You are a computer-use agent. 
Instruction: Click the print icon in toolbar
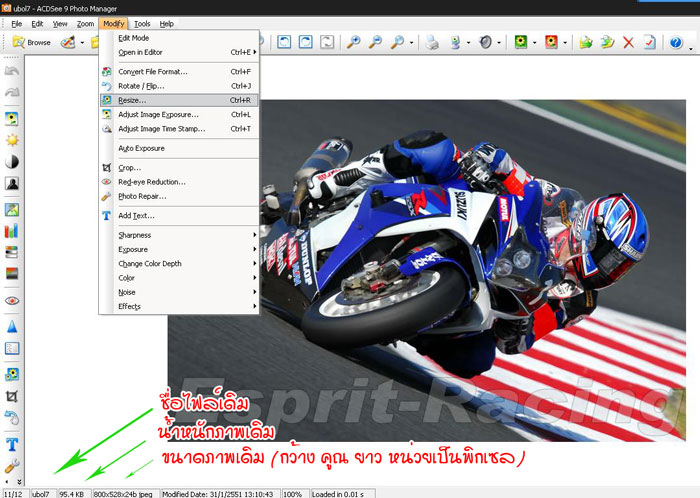tap(432, 42)
